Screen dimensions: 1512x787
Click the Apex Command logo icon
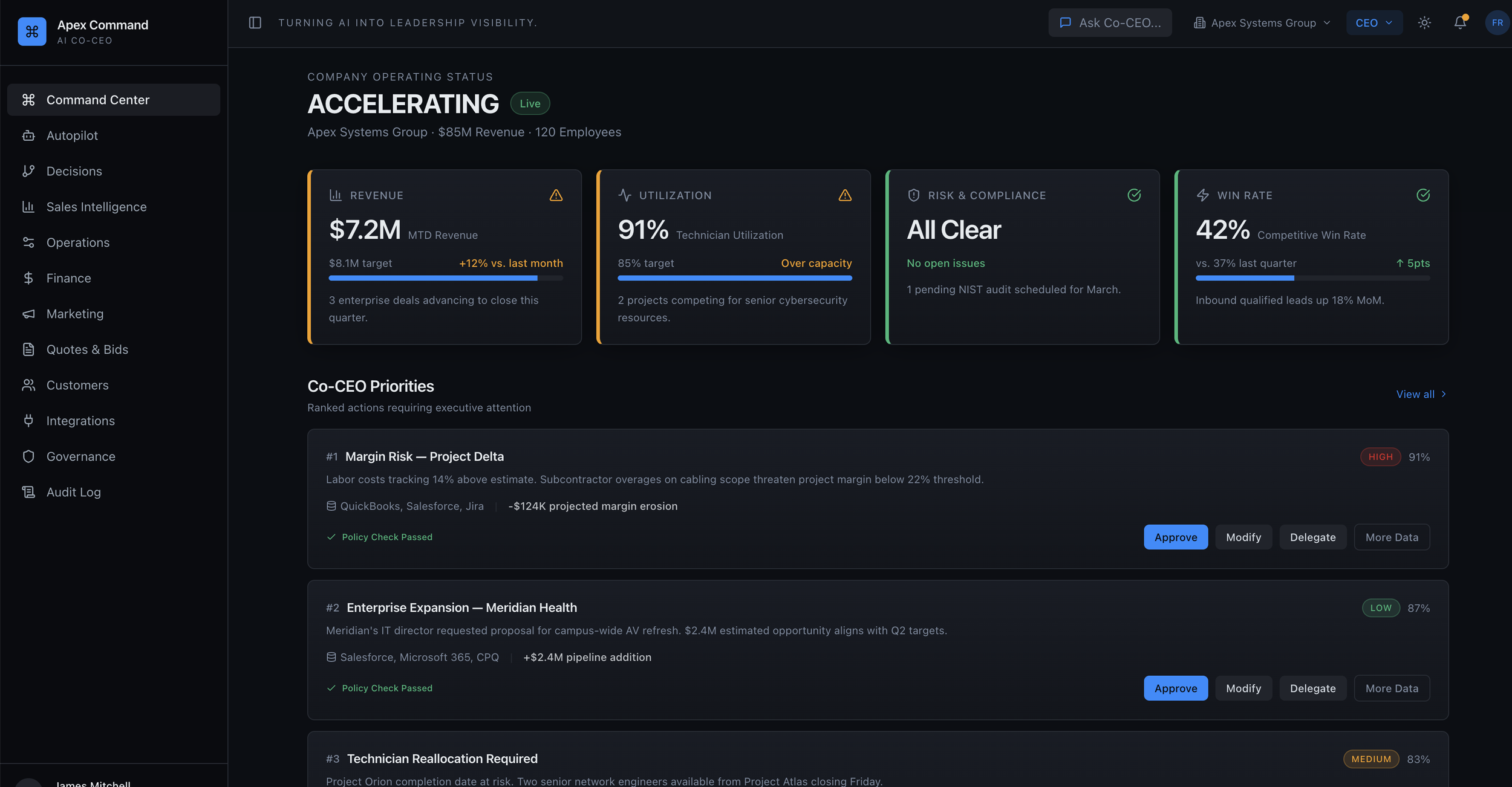coord(32,31)
